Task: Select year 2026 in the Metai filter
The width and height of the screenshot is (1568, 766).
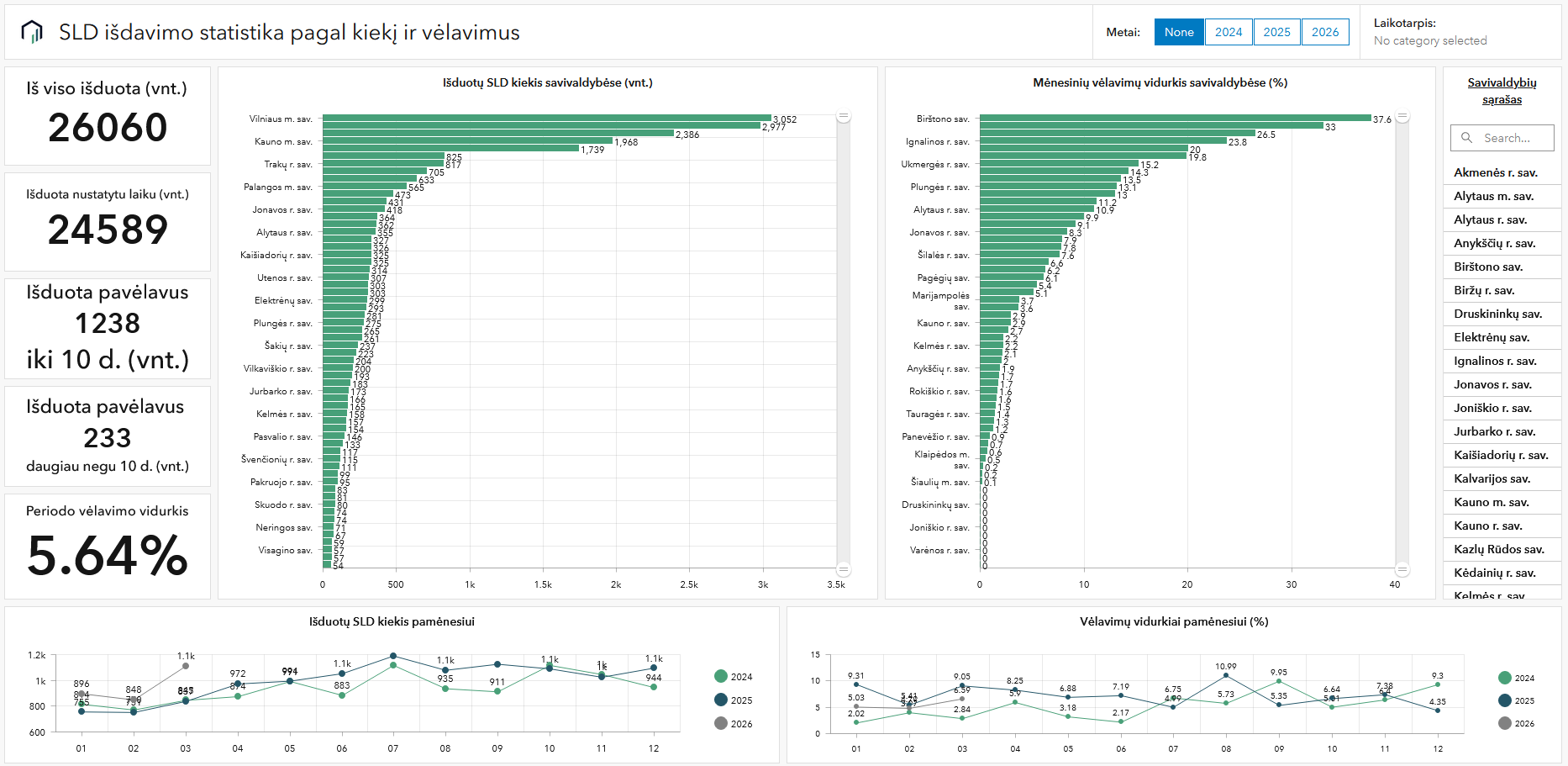Action: click(1325, 32)
